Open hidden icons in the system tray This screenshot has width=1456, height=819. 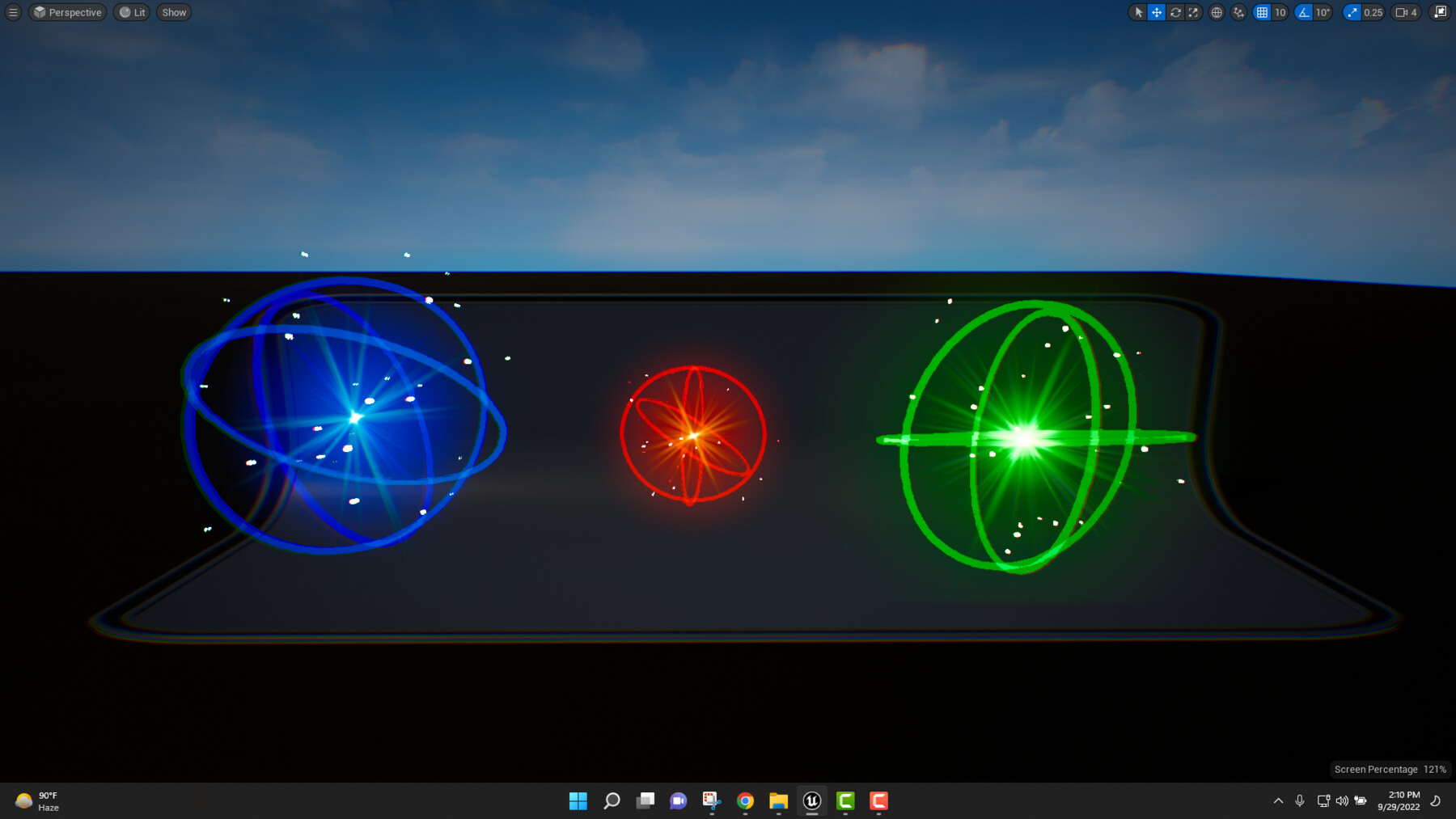coord(1278,800)
